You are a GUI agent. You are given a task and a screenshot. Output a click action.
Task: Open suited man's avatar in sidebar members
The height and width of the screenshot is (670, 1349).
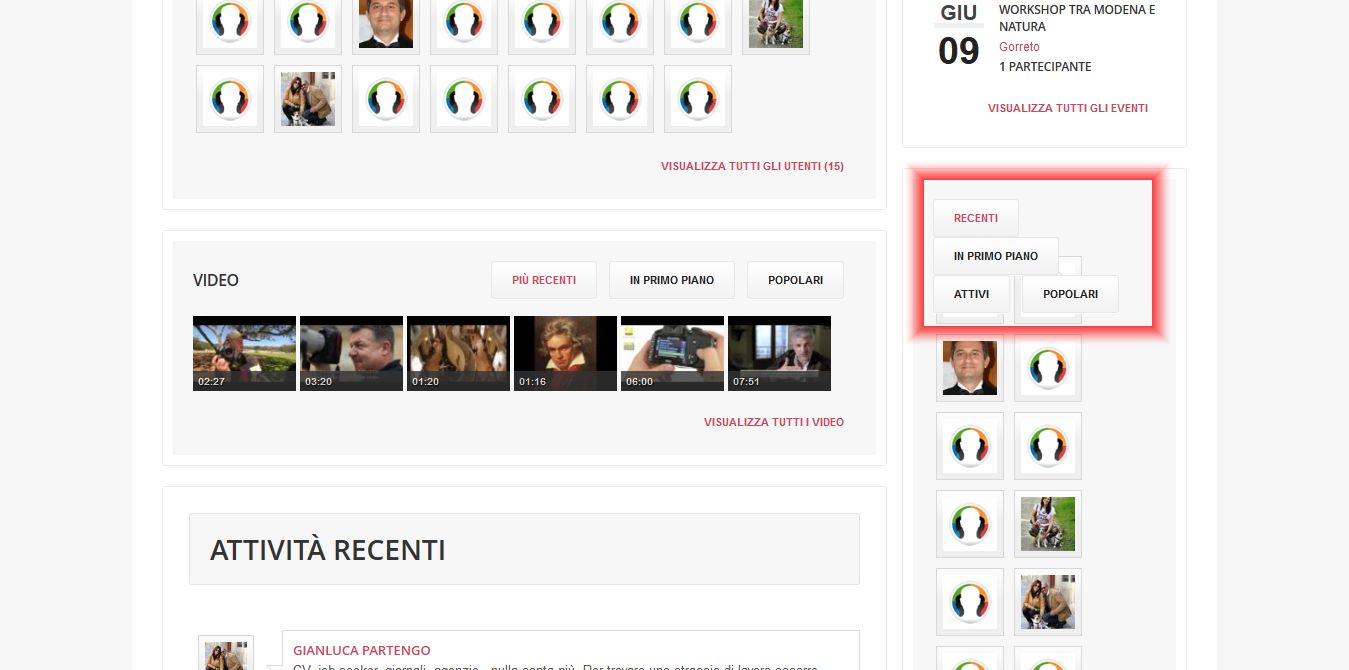coord(970,368)
